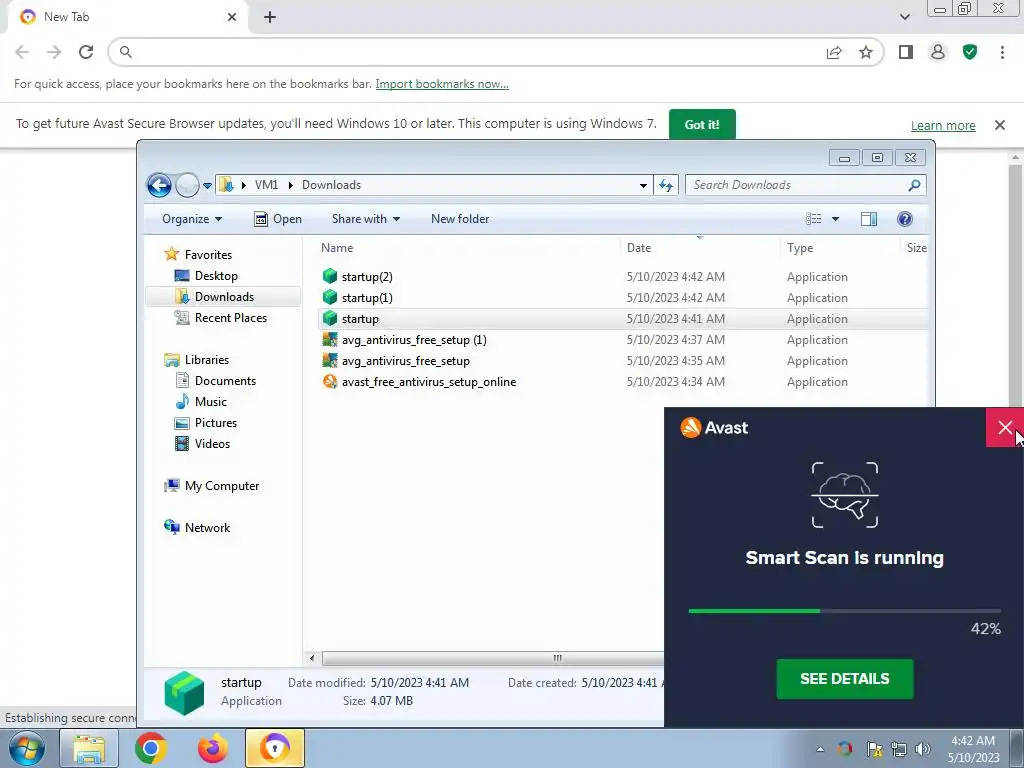Image resolution: width=1024 pixels, height=768 pixels.
Task: Click the browser forward arrow
Action: (x=54, y=52)
